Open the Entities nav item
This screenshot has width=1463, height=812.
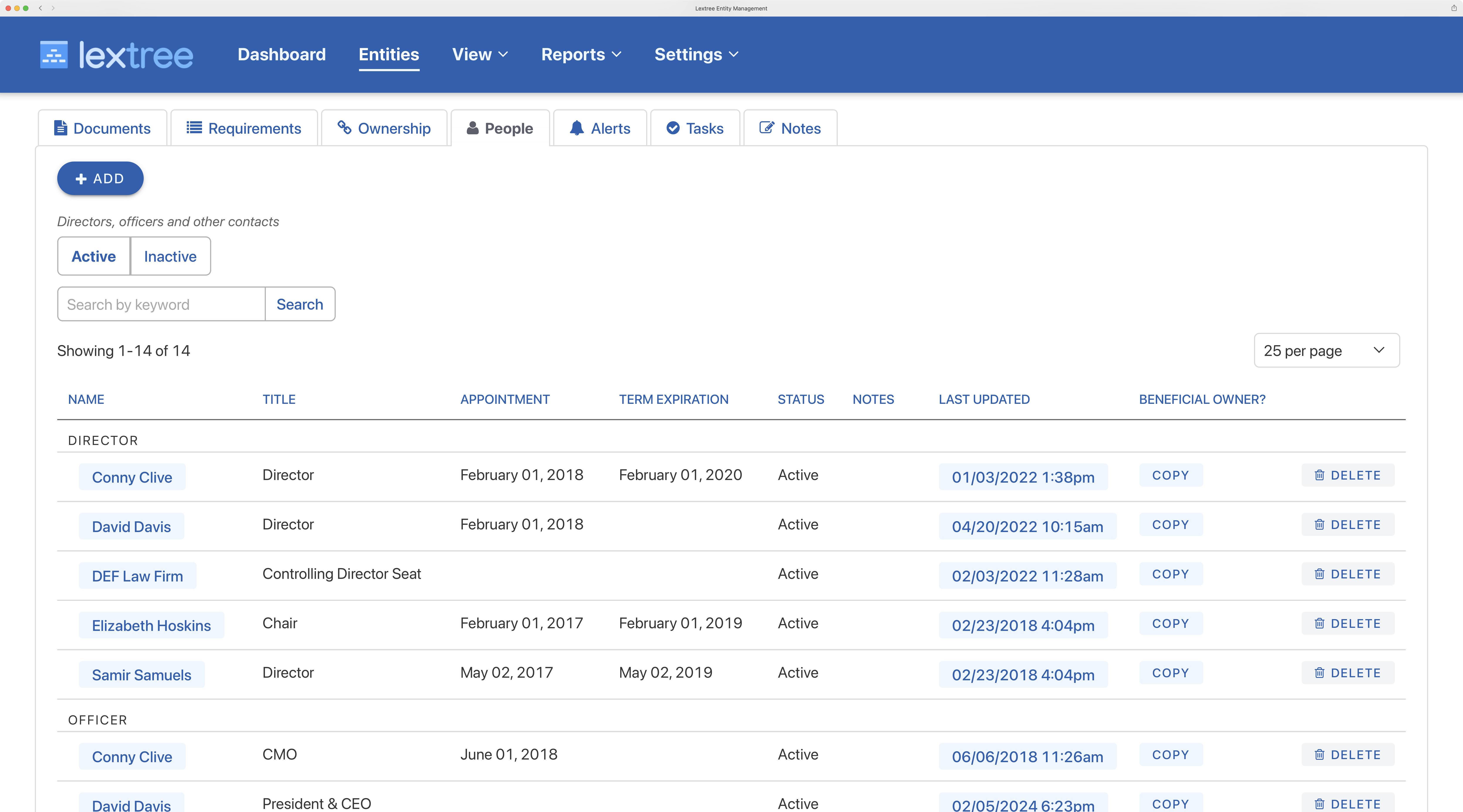[389, 54]
